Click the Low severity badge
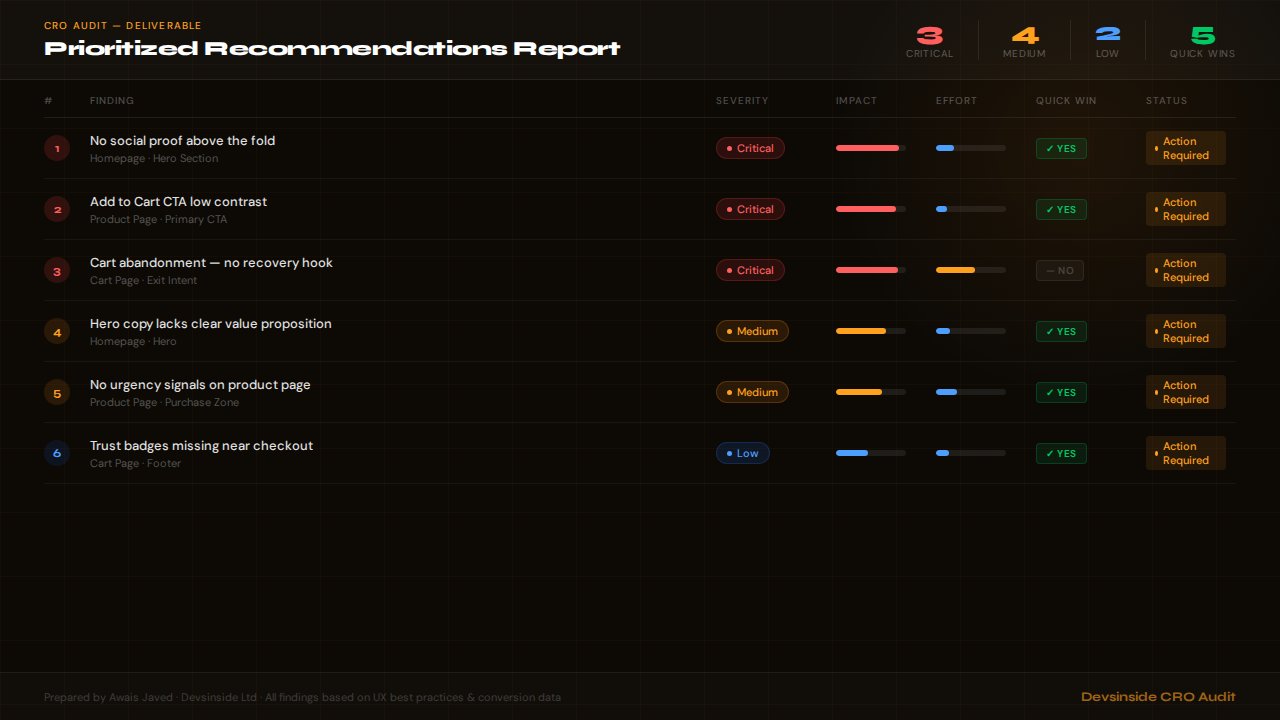Image resolution: width=1280 pixels, height=720 pixels. [742, 453]
